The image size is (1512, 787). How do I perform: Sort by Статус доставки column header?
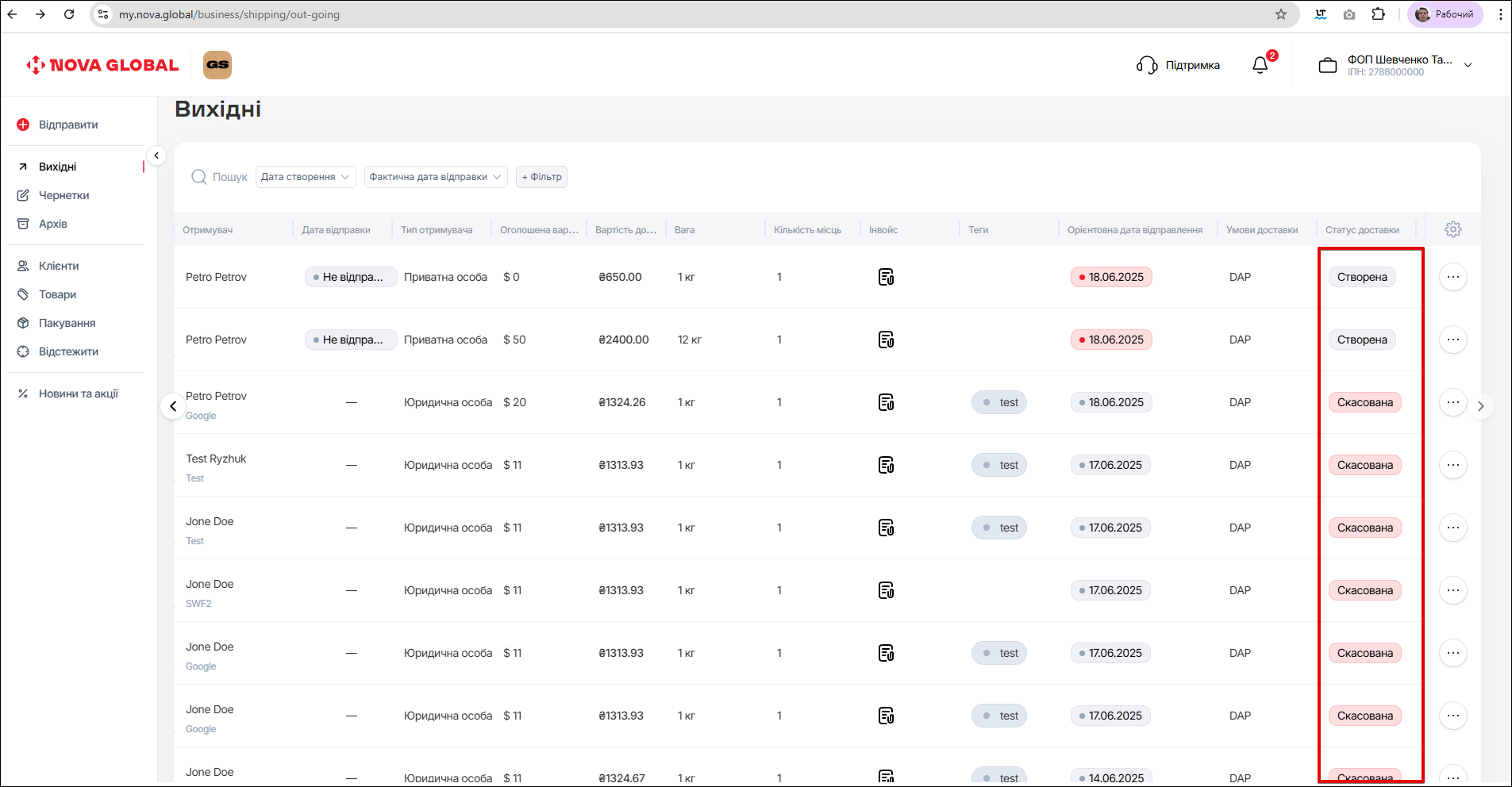click(1362, 230)
